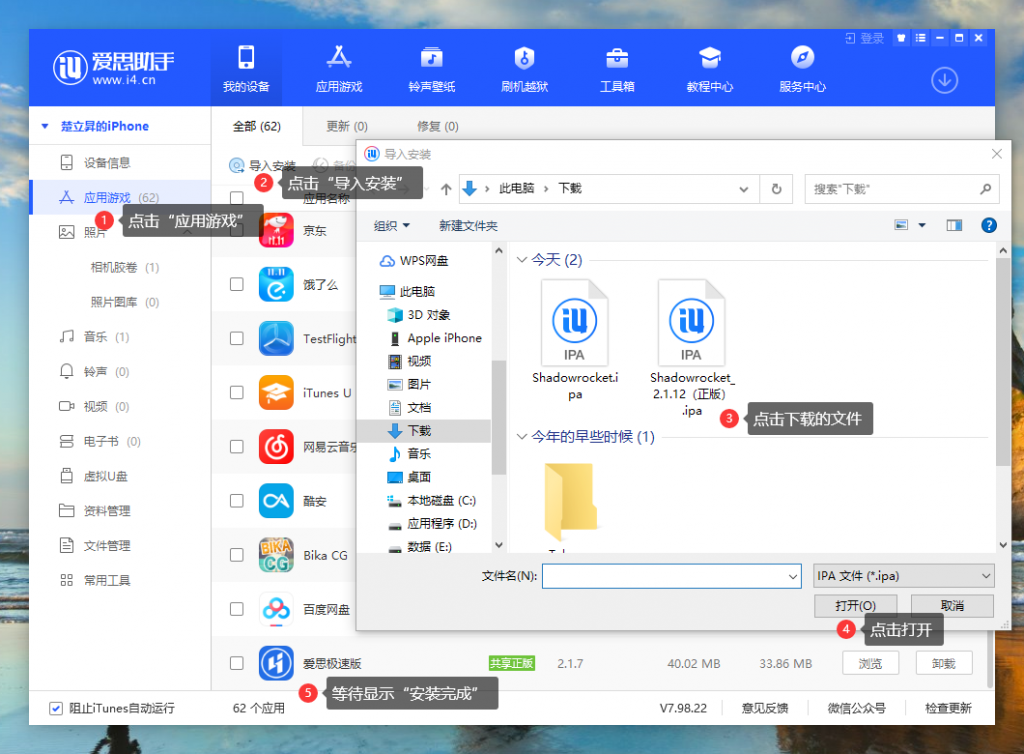This screenshot has width=1024, height=754.
Task: Click the 搜索"下载" search field
Action: (x=902, y=189)
